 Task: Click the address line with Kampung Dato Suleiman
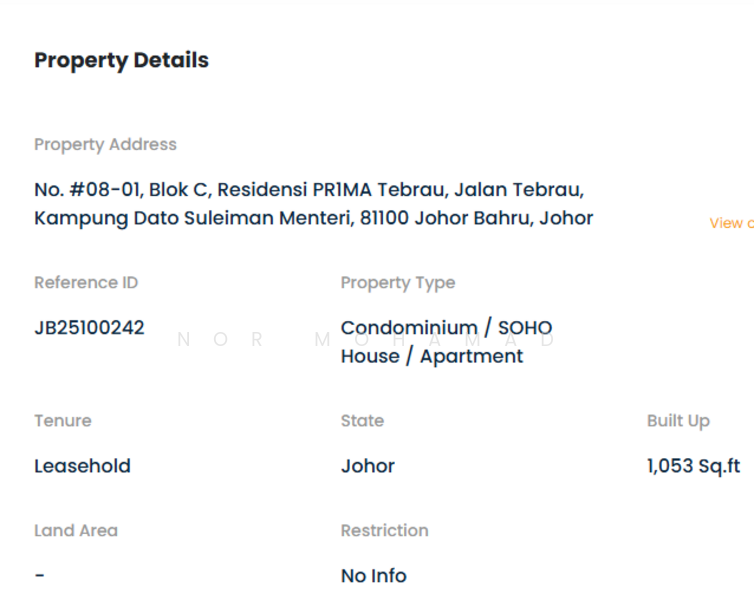[313, 218]
